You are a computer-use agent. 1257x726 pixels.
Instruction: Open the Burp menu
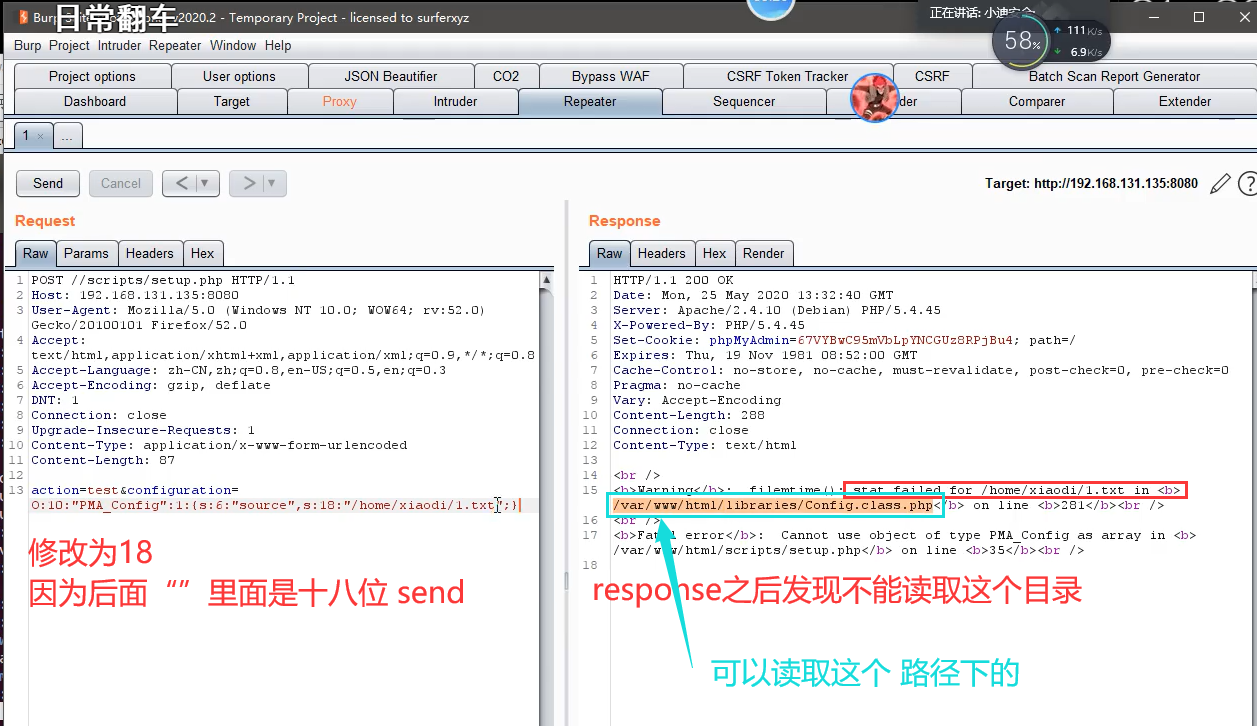[28, 45]
